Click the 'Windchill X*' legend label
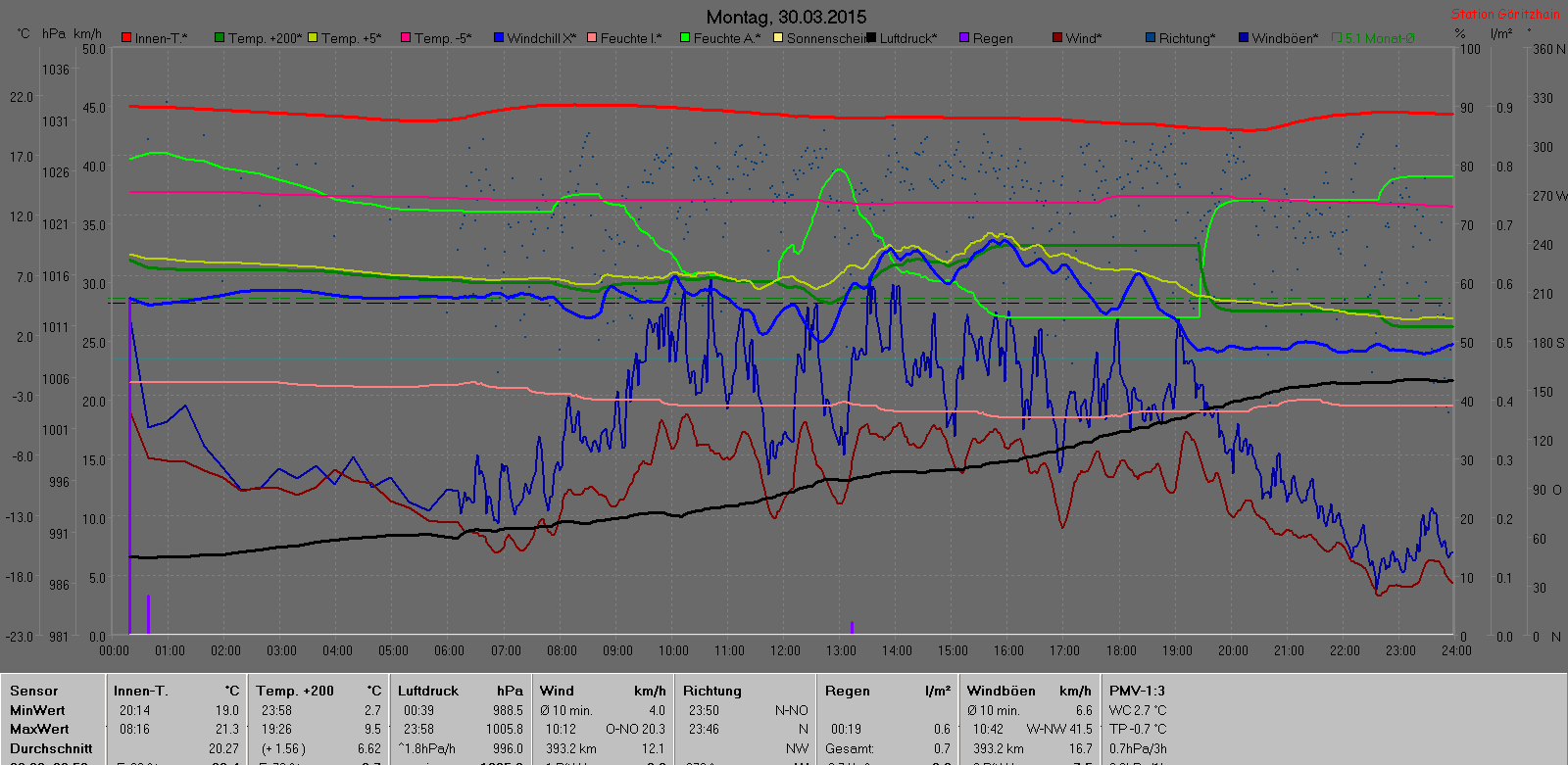Viewport: 1568px width, 765px height. [x=542, y=38]
